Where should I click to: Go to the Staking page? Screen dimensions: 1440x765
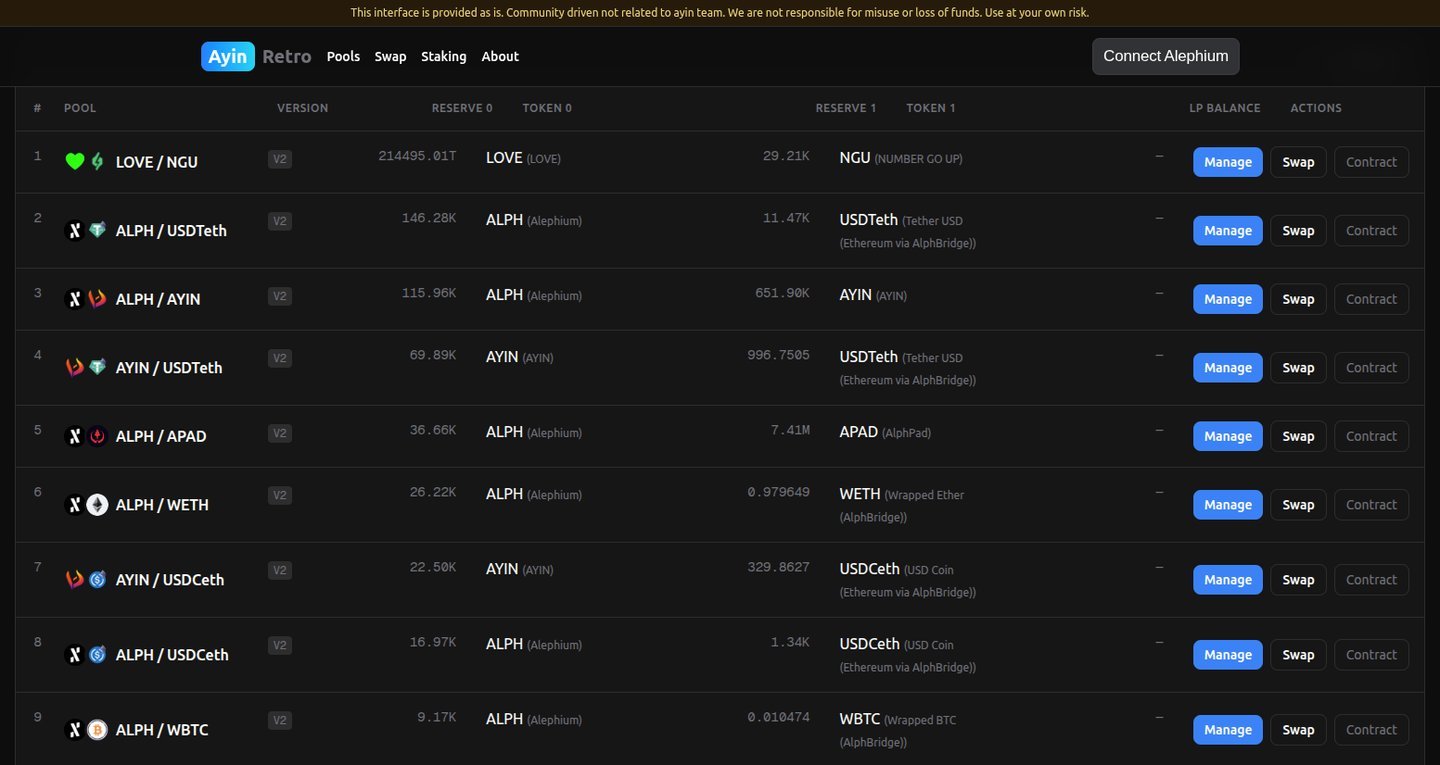(444, 56)
